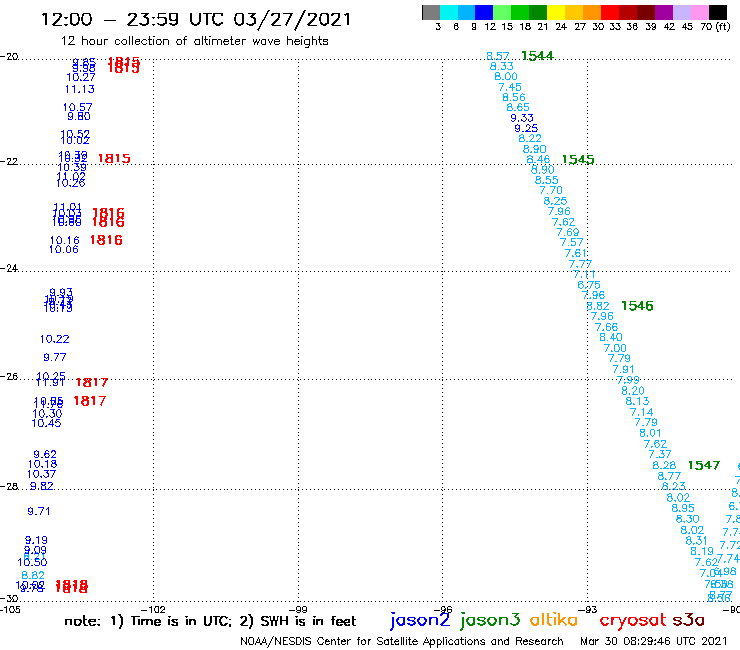This screenshot has width=740, height=650.
Task: Select wave height value 9.77
Action: 55,357
